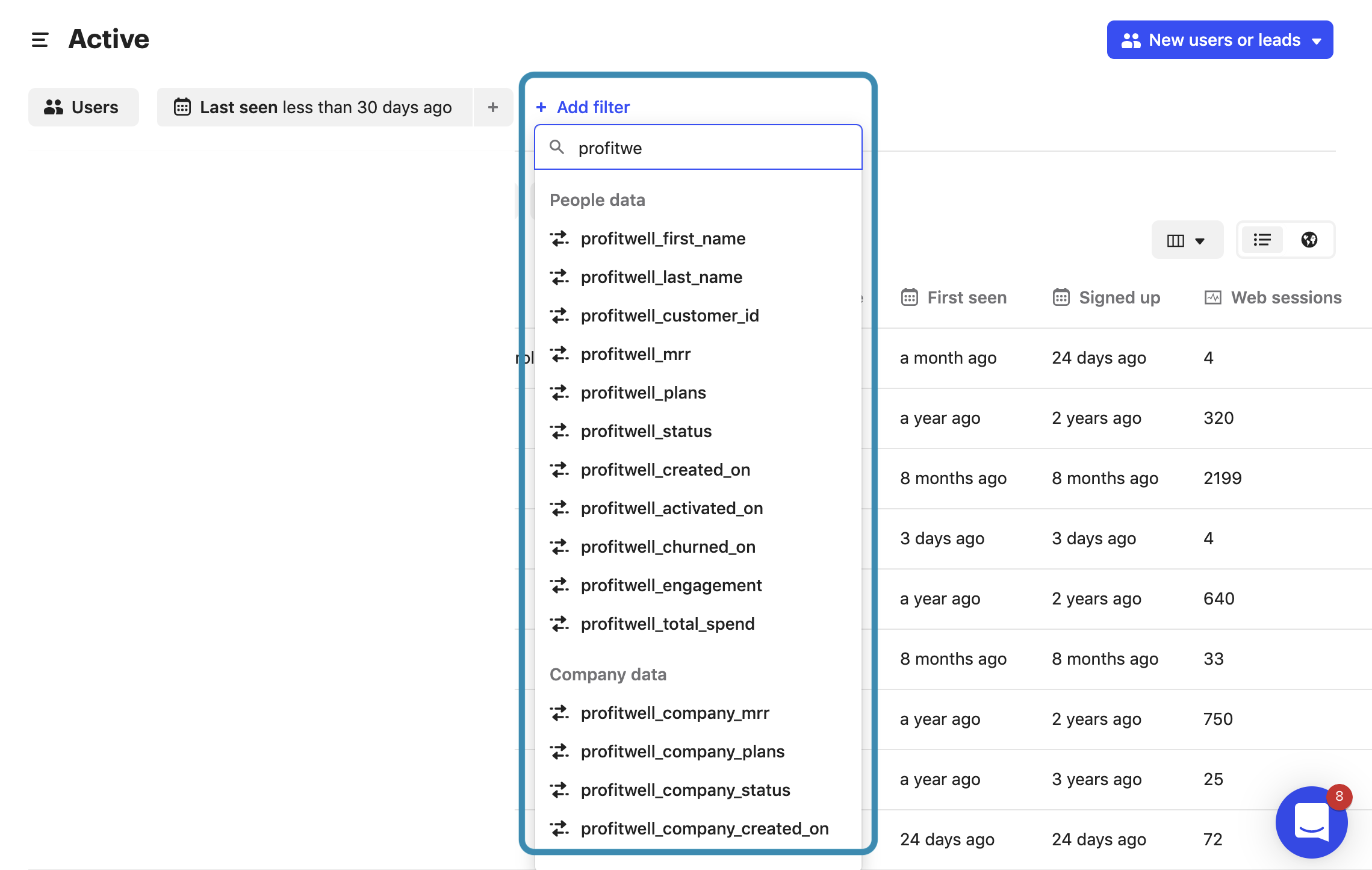Screen dimensions: 1372x870
Task: Click the calendar icon in Last seen filter
Action: point(182,107)
